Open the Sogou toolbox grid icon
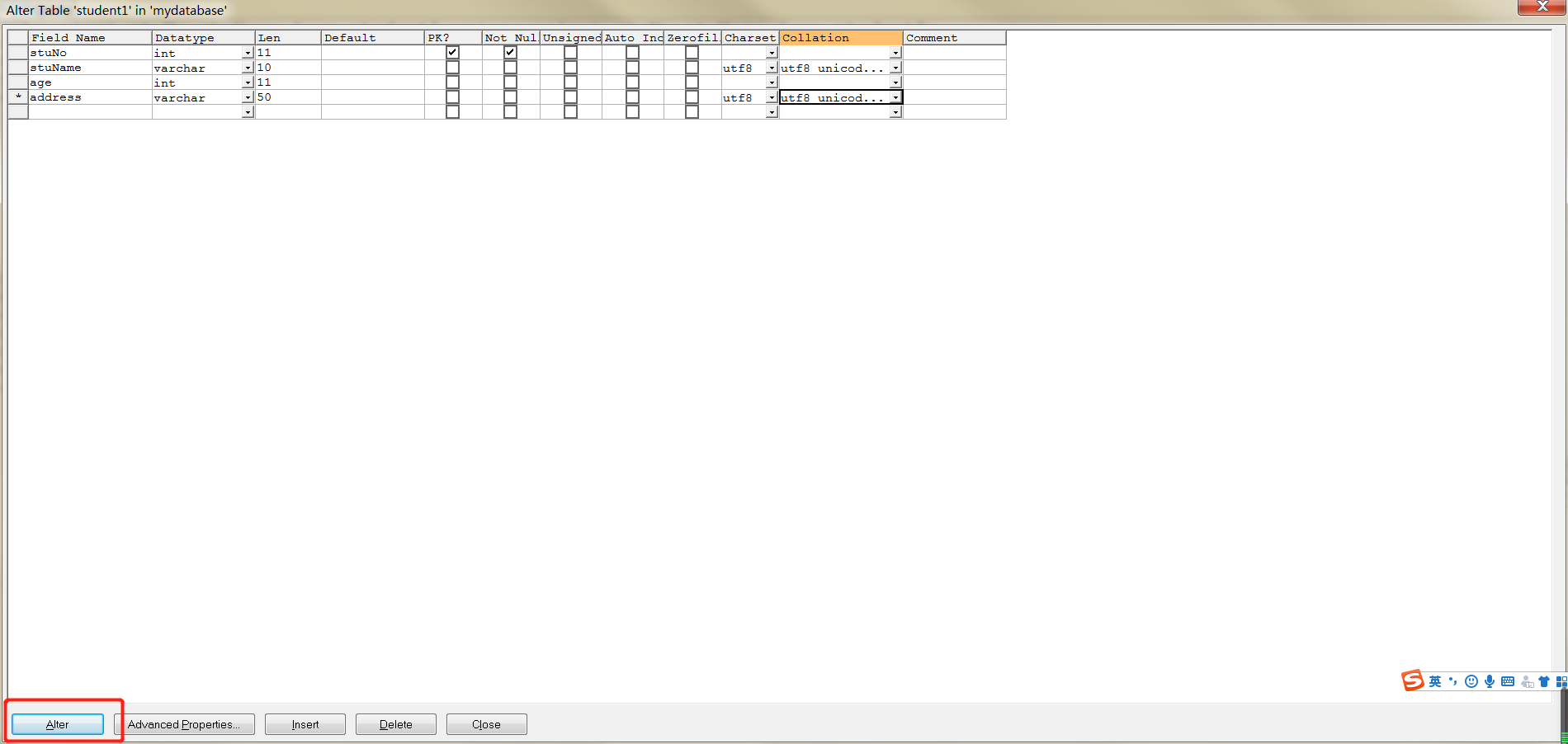The width and height of the screenshot is (1568, 744). point(1561,681)
